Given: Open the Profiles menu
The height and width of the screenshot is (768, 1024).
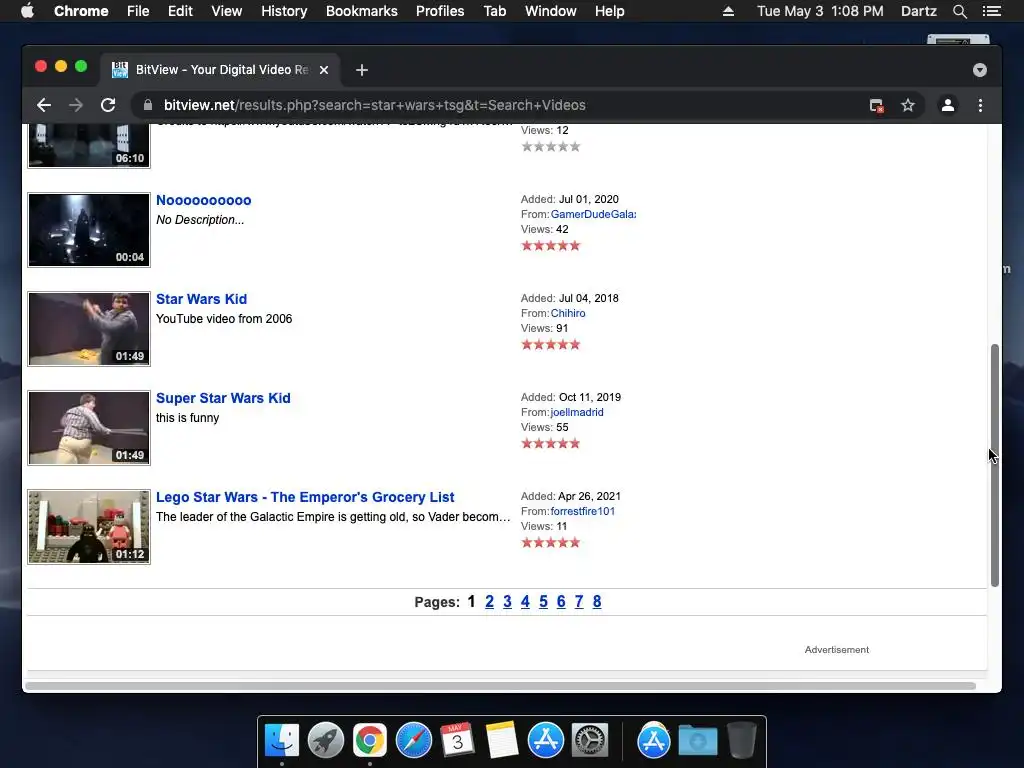Looking at the screenshot, I should pos(440,11).
